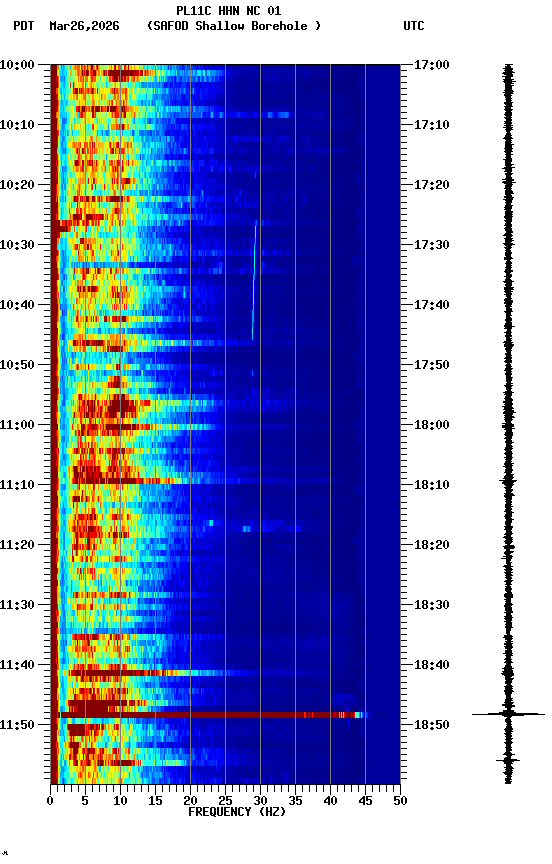Click the 11:30 PDT time label

coord(17,606)
